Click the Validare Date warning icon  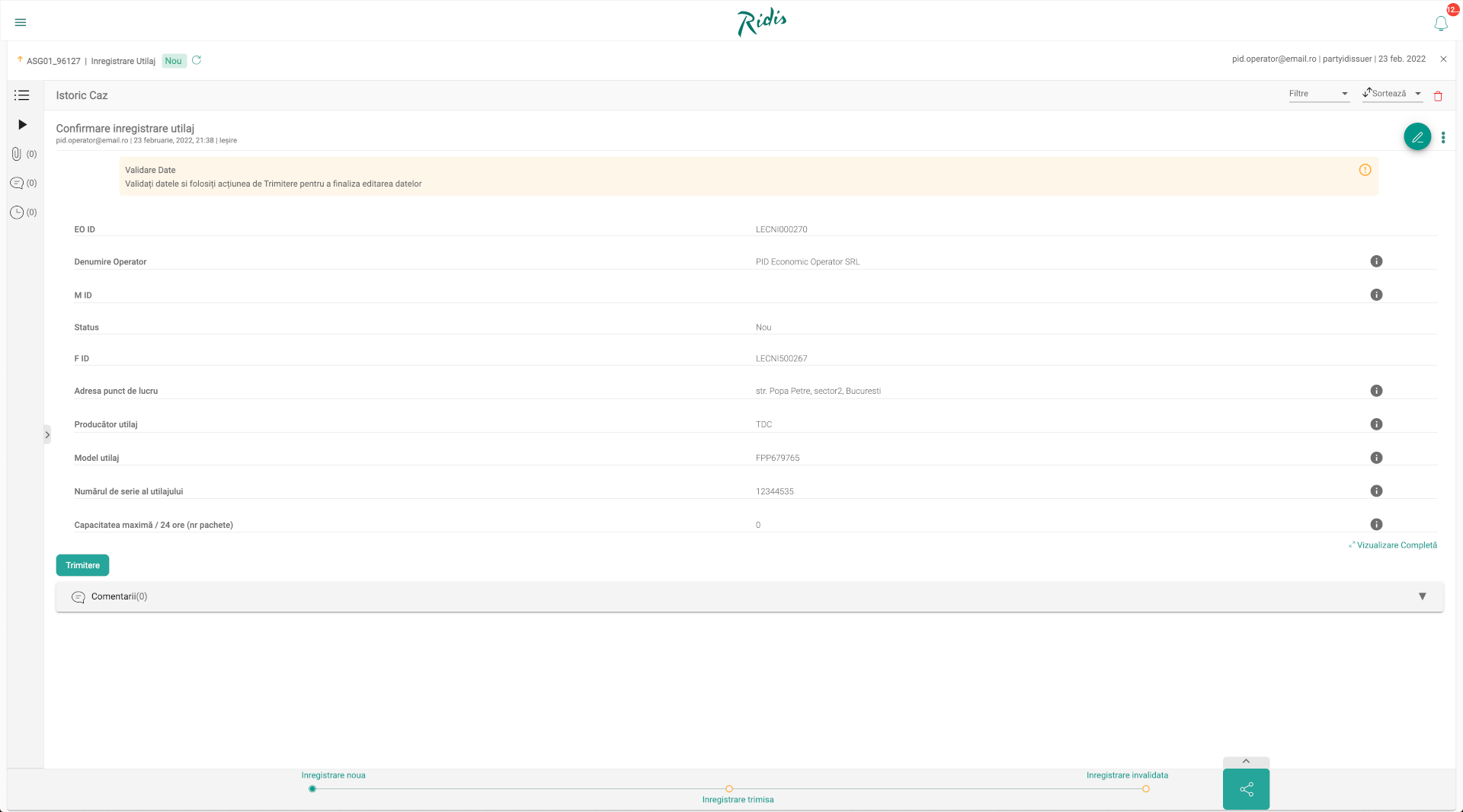coord(1365,170)
